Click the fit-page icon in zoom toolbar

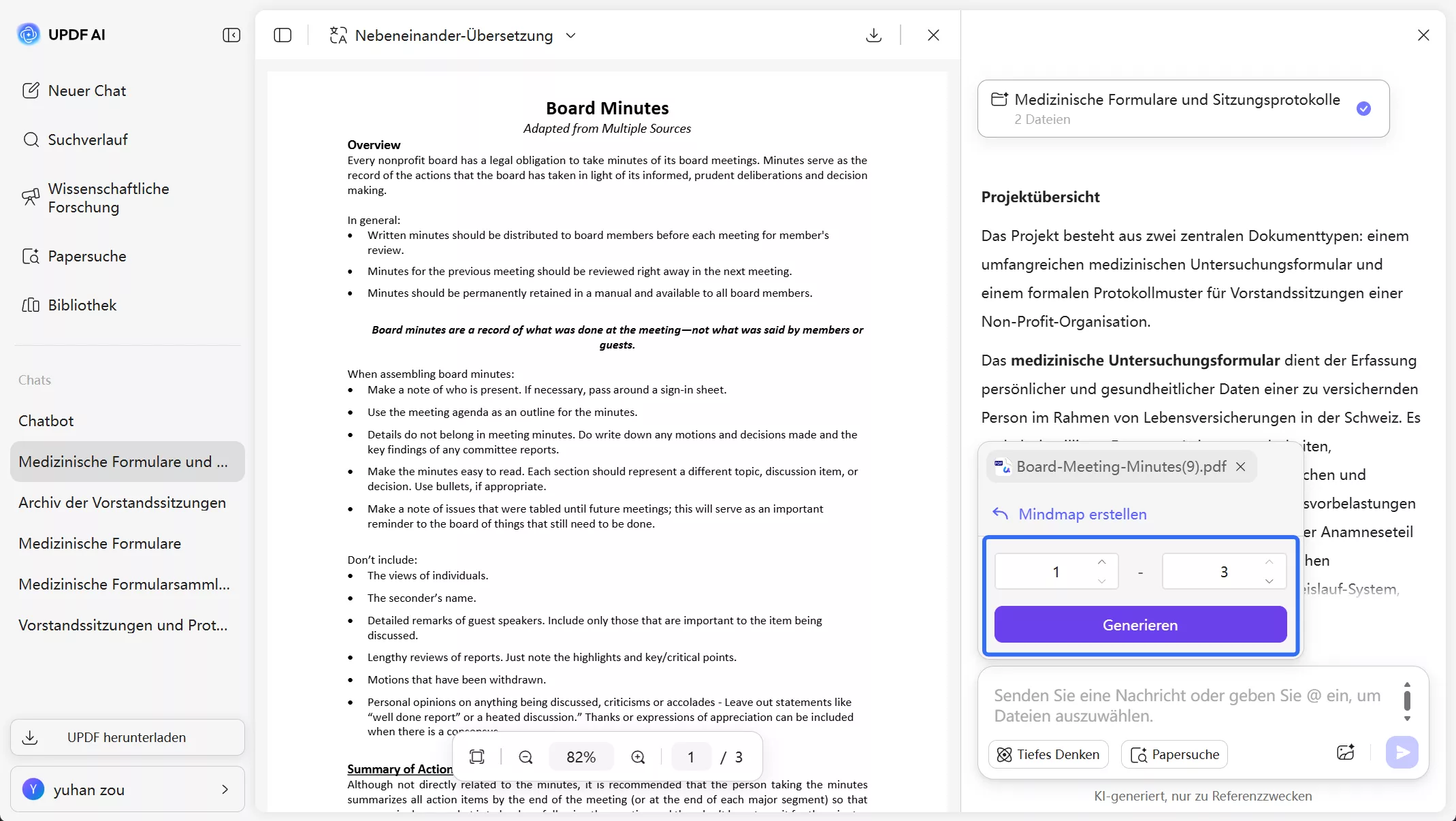[x=477, y=757]
